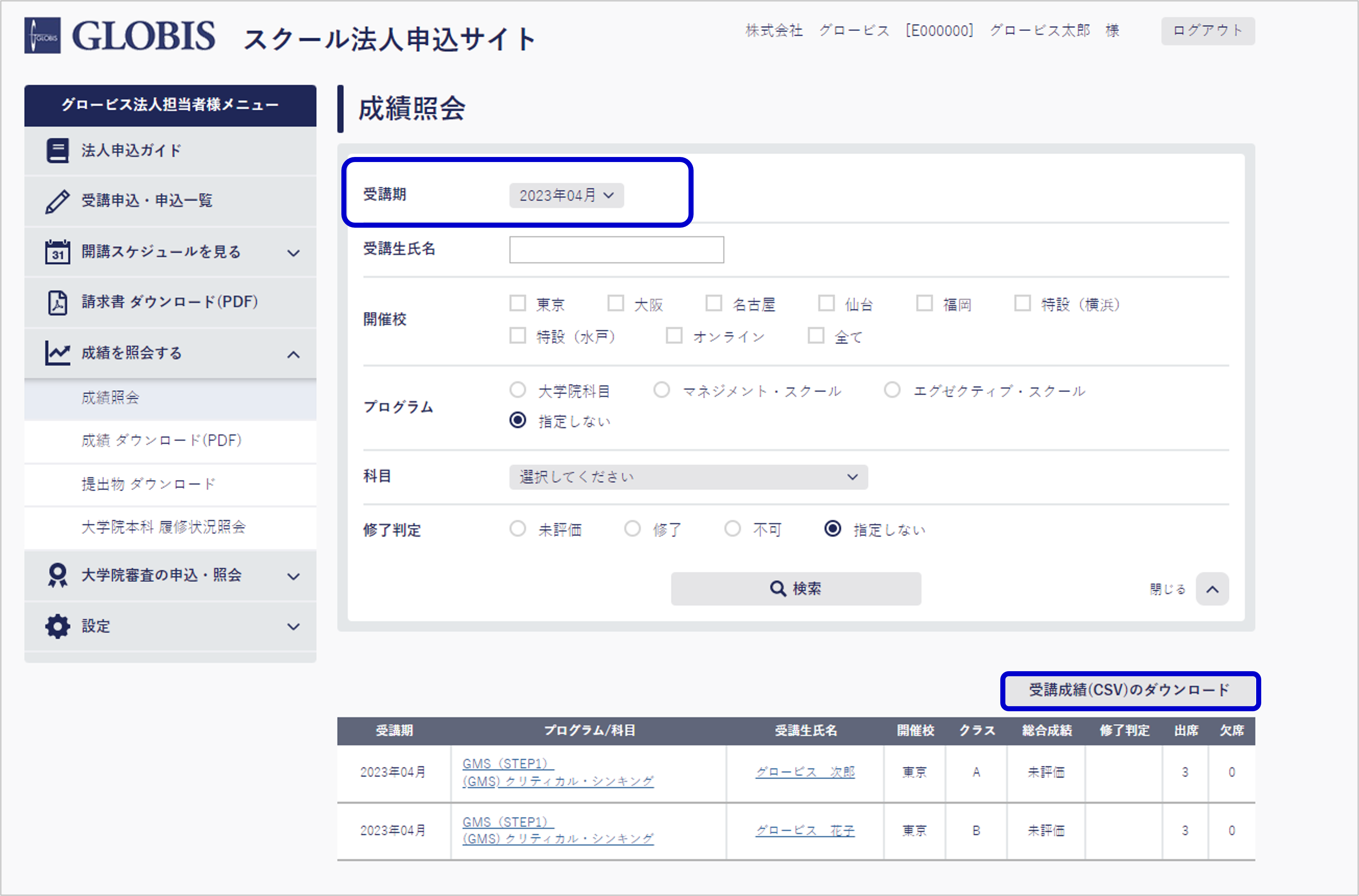1359x896 pixels.
Task: Check the 東京 campus checkbox
Action: click(517, 303)
